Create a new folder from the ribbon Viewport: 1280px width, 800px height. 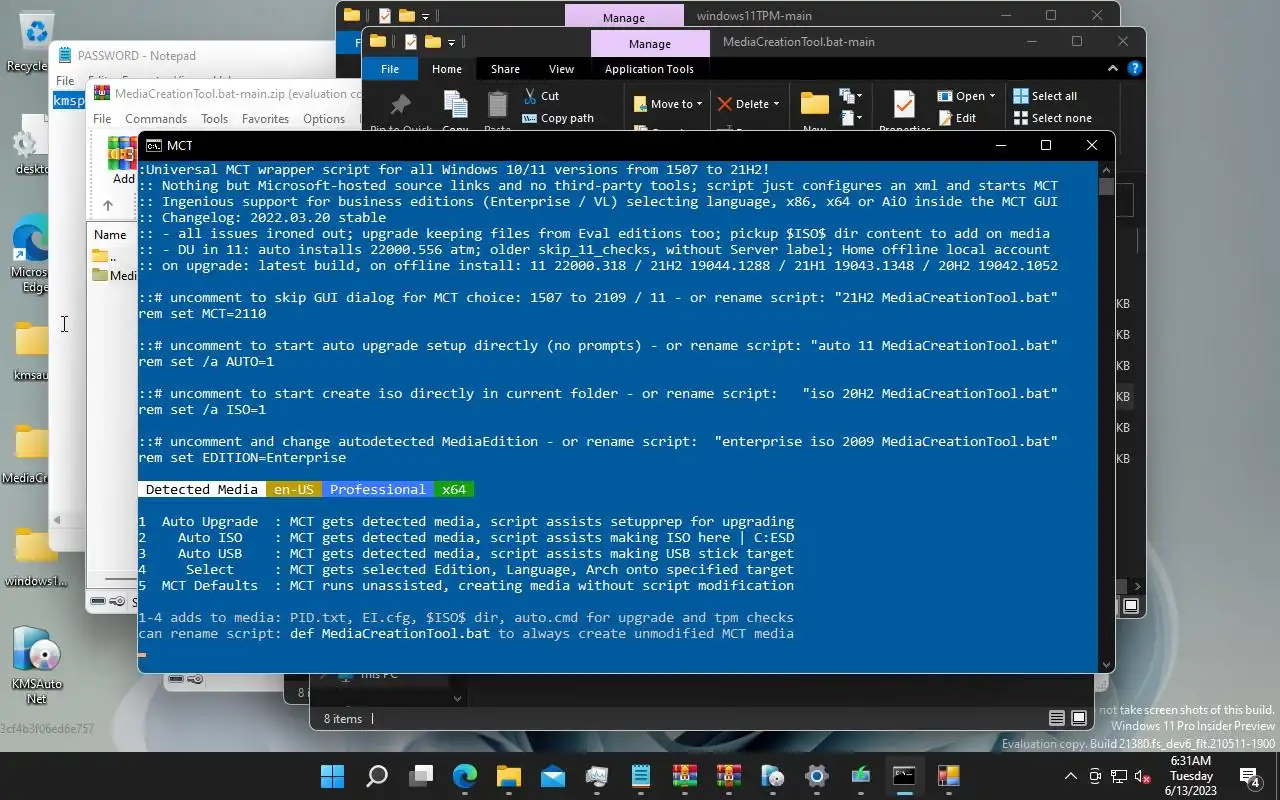pos(815,105)
